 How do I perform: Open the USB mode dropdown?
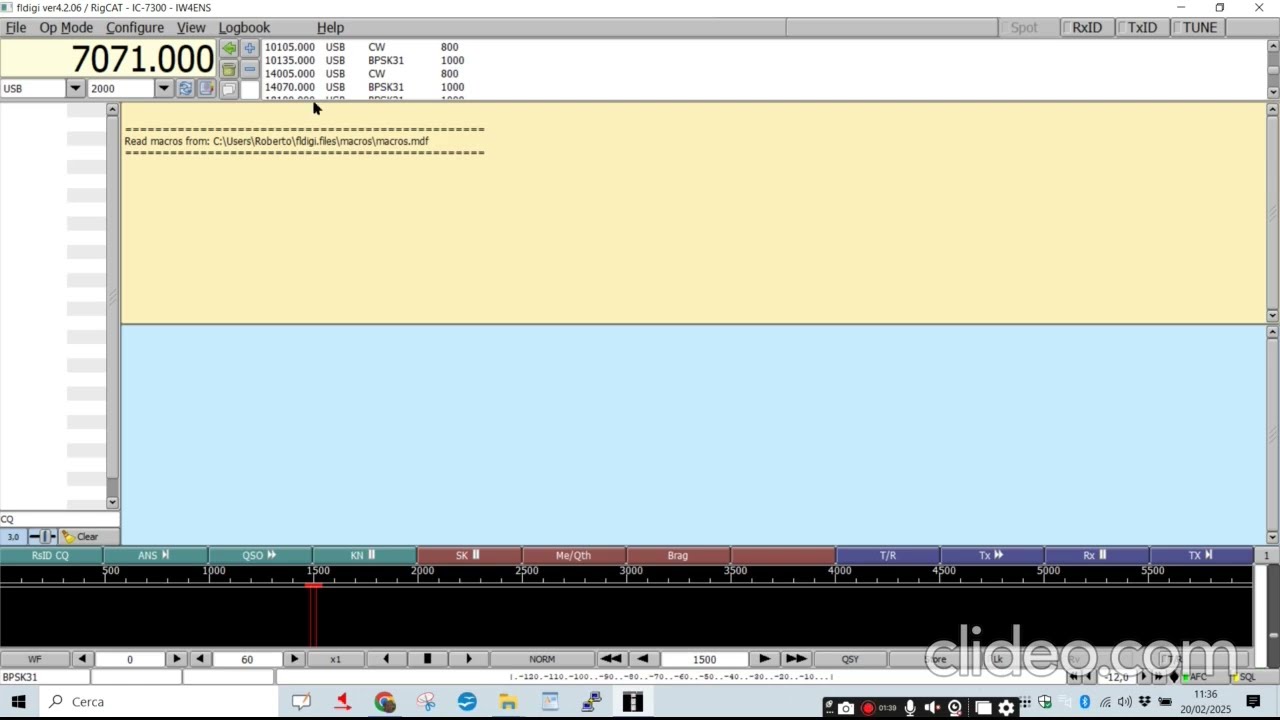pyautogui.click(x=75, y=89)
